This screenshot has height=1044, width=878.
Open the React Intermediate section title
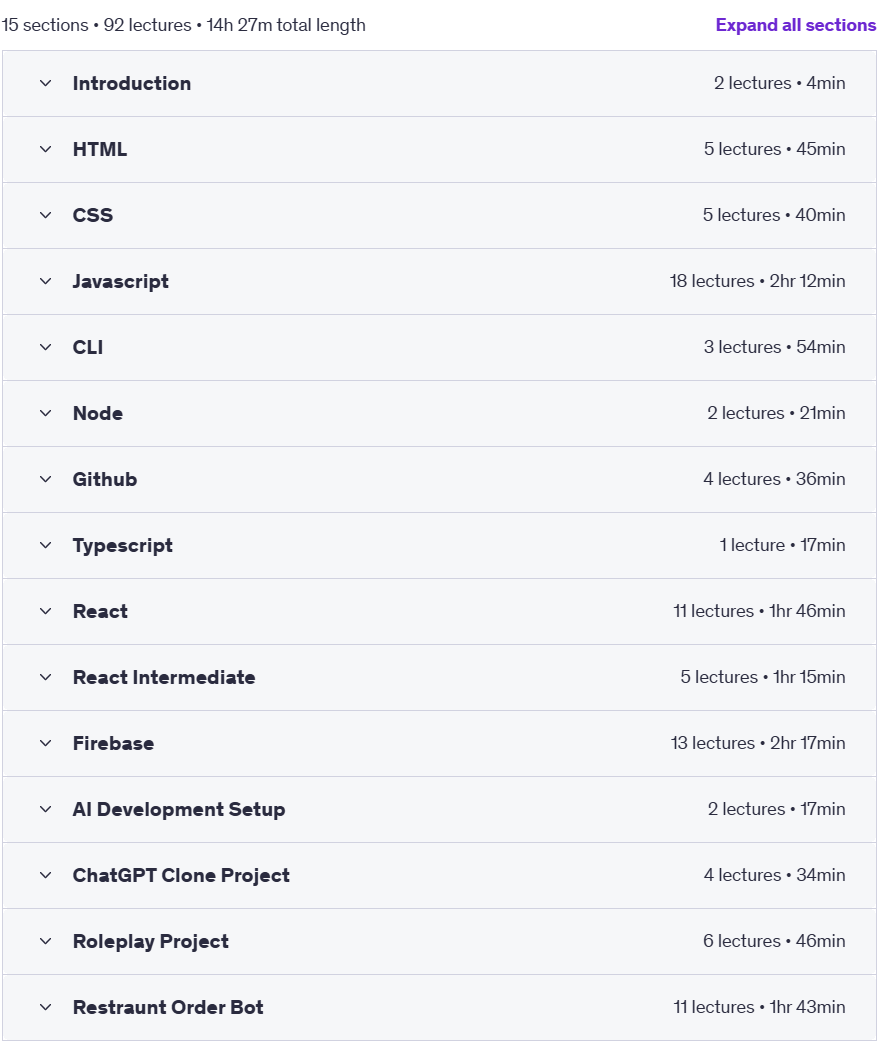[x=164, y=677]
